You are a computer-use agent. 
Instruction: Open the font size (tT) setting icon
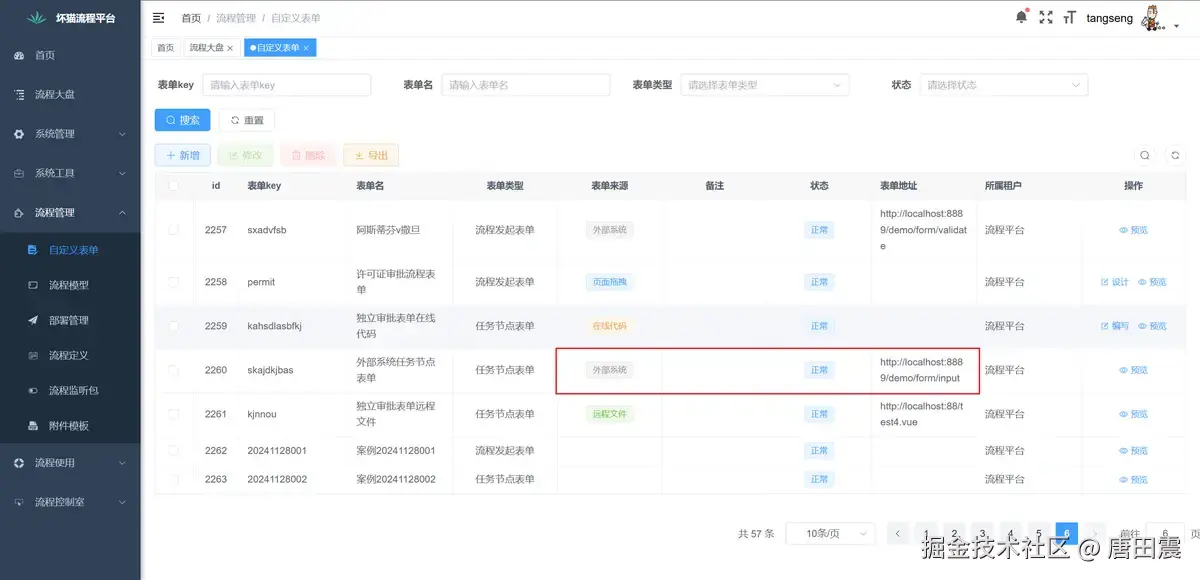point(1070,17)
